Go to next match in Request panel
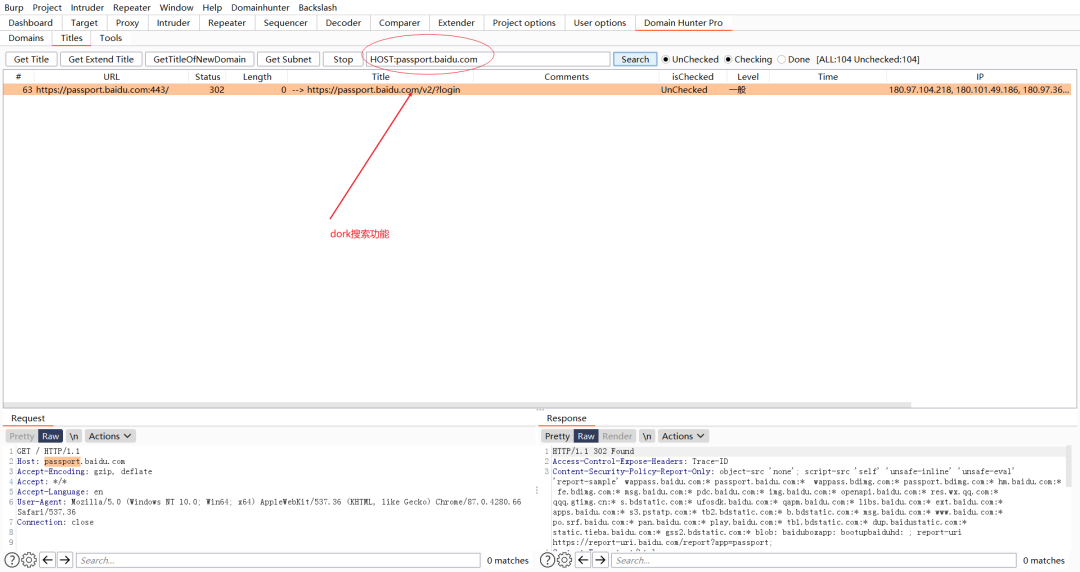 (x=65, y=560)
